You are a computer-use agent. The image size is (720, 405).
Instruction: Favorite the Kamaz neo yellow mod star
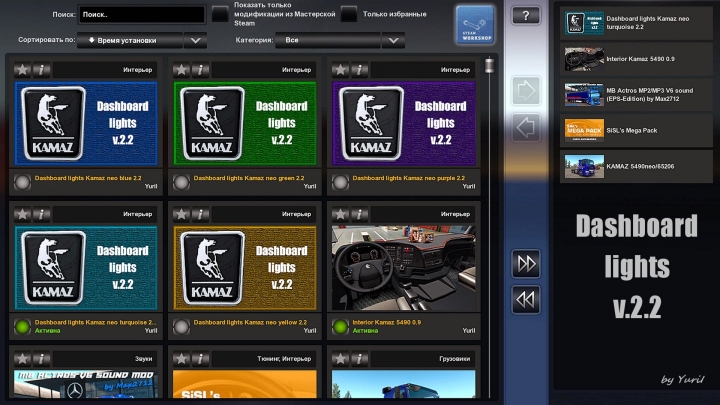181,214
